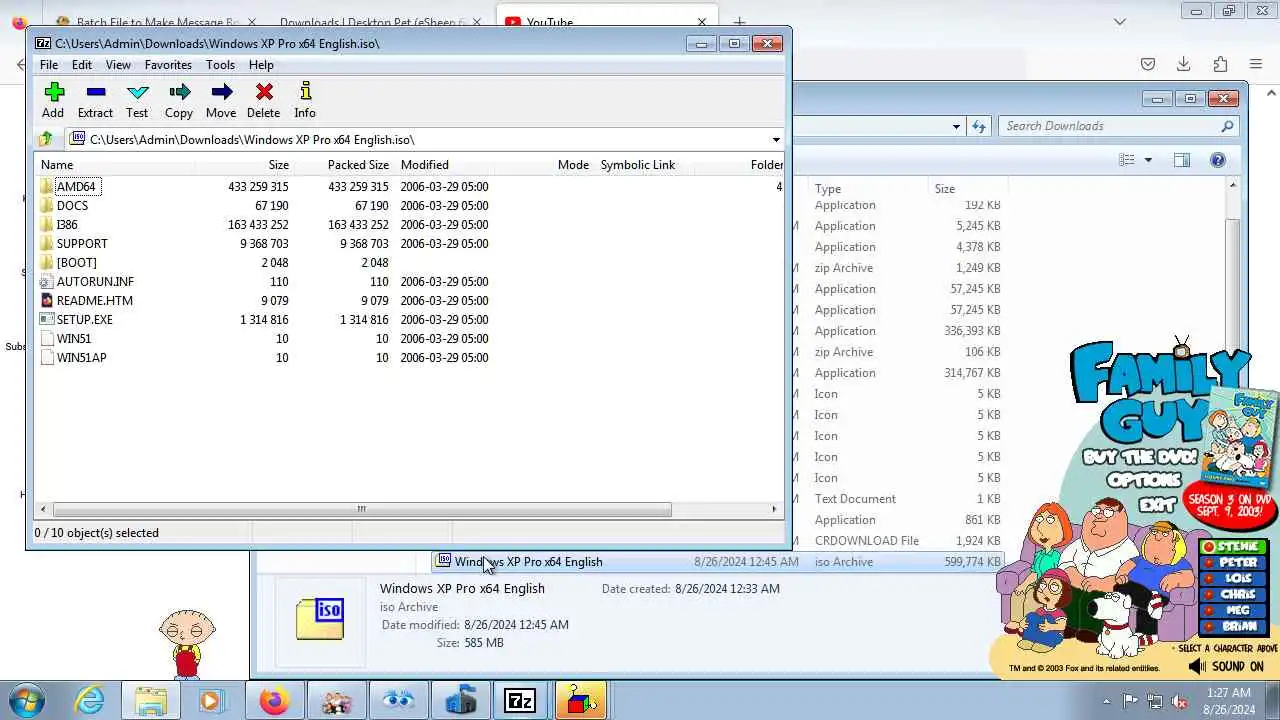
Task: Click the yellow Info icon in 7-Zip
Action: pyautogui.click(x=305, y=93)
